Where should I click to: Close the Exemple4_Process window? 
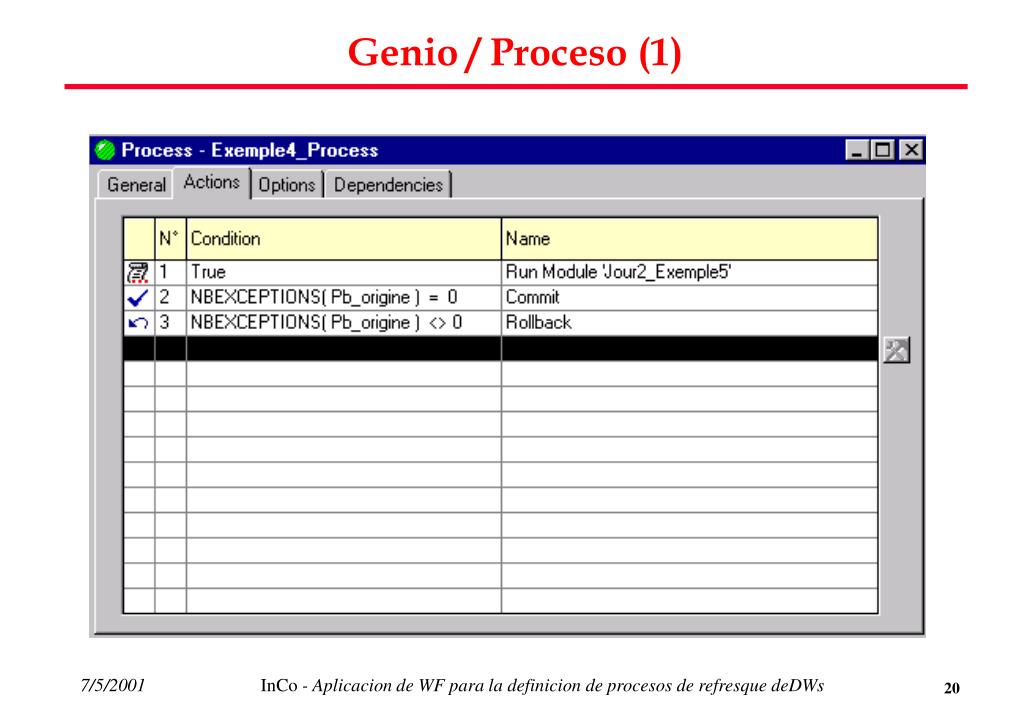(911, 150)
